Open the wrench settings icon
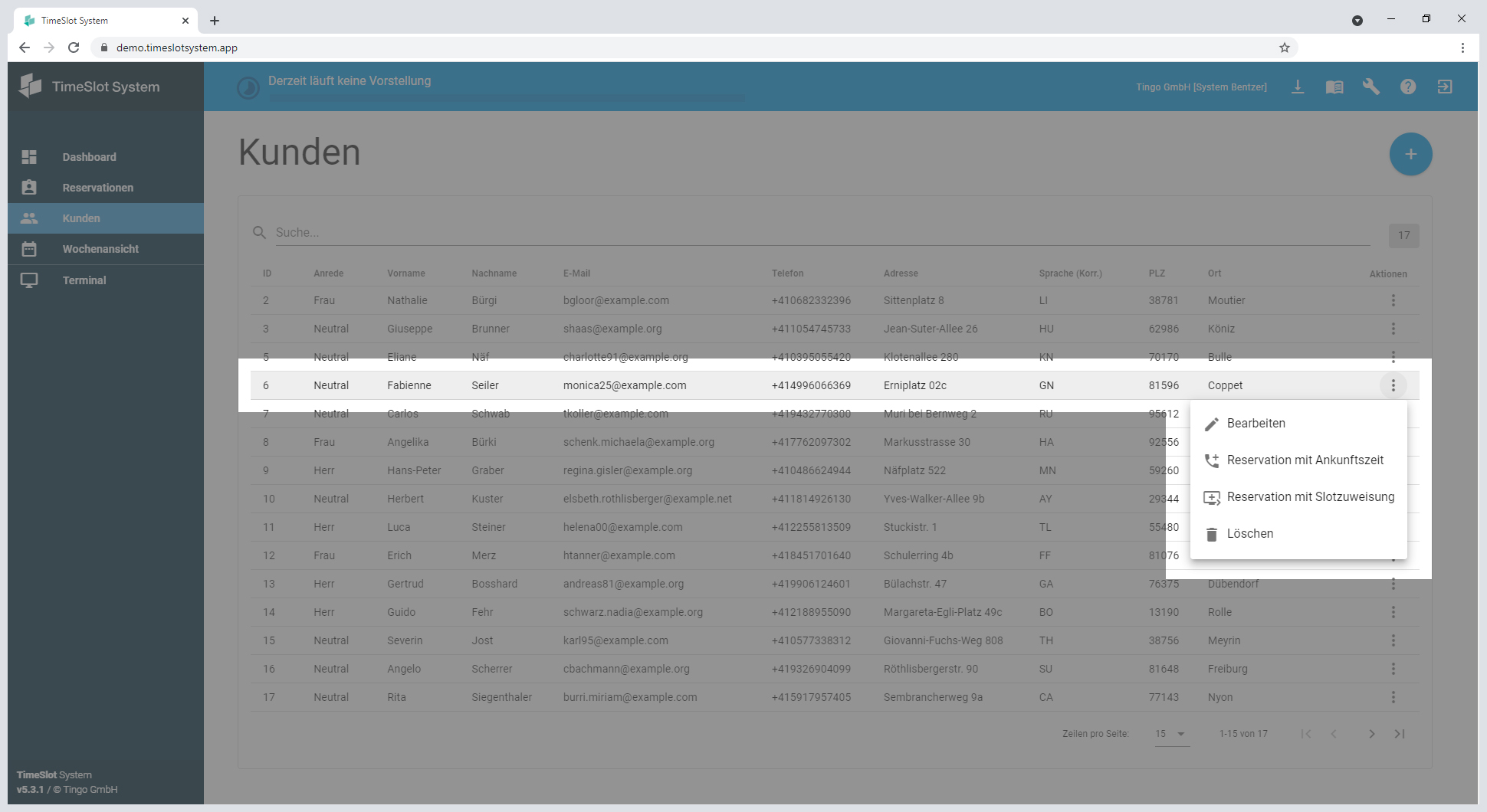 [x=1371, y=87]
